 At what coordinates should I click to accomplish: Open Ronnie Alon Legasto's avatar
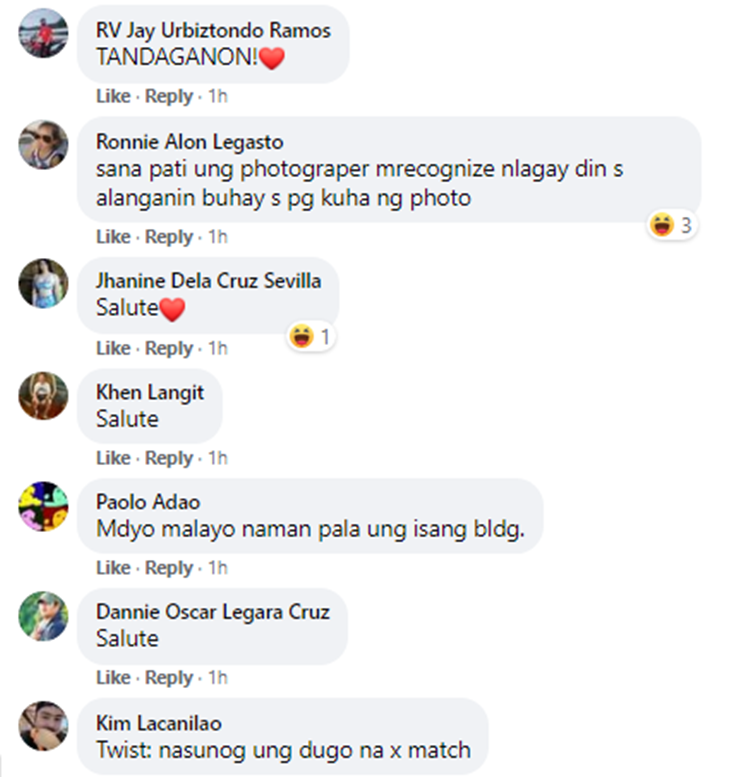click(44, 144)
